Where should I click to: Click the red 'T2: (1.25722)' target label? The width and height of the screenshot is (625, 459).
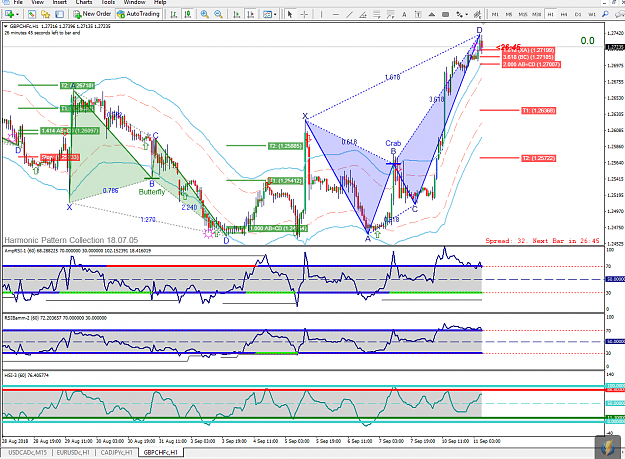pos(539,158)
